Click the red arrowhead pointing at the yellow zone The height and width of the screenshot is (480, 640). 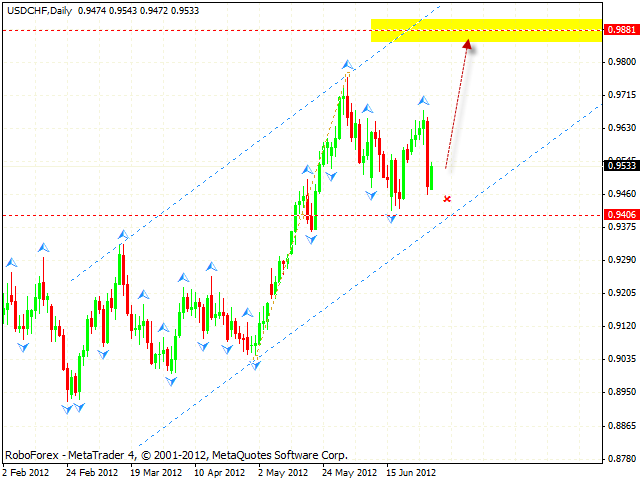[467, 42]
